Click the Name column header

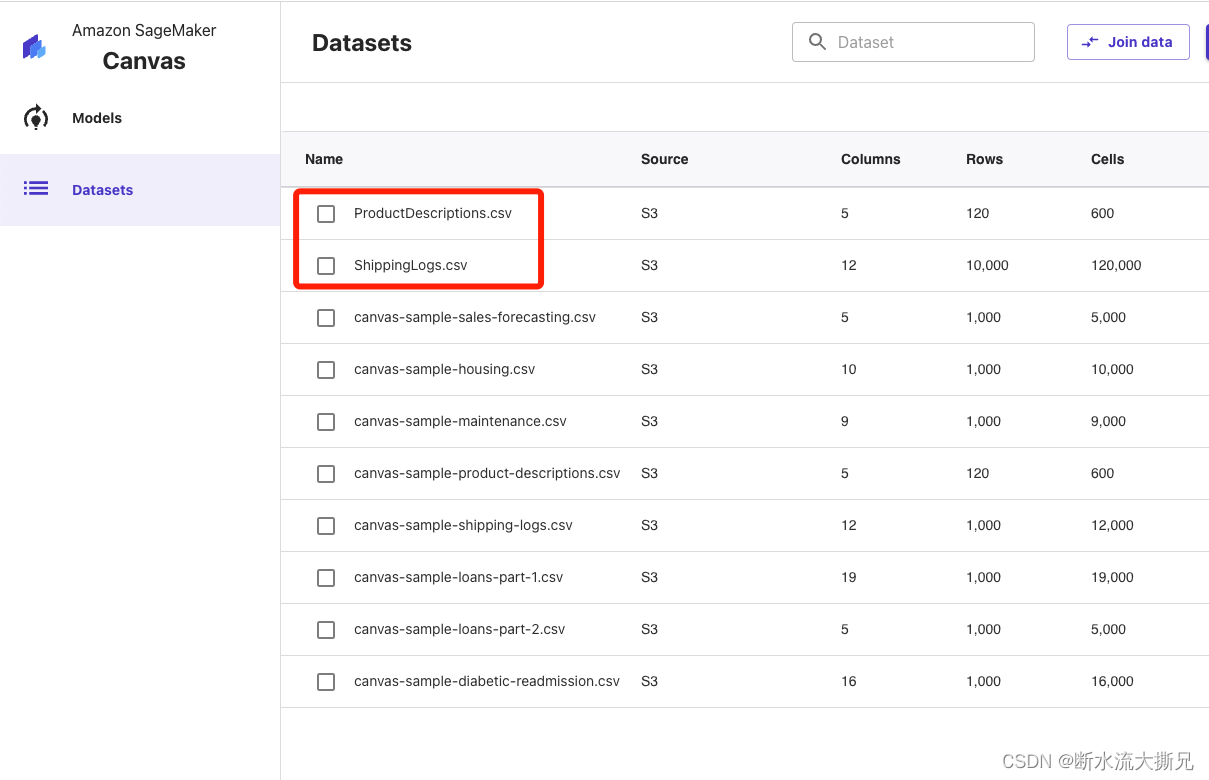click(x=324, y=159)
